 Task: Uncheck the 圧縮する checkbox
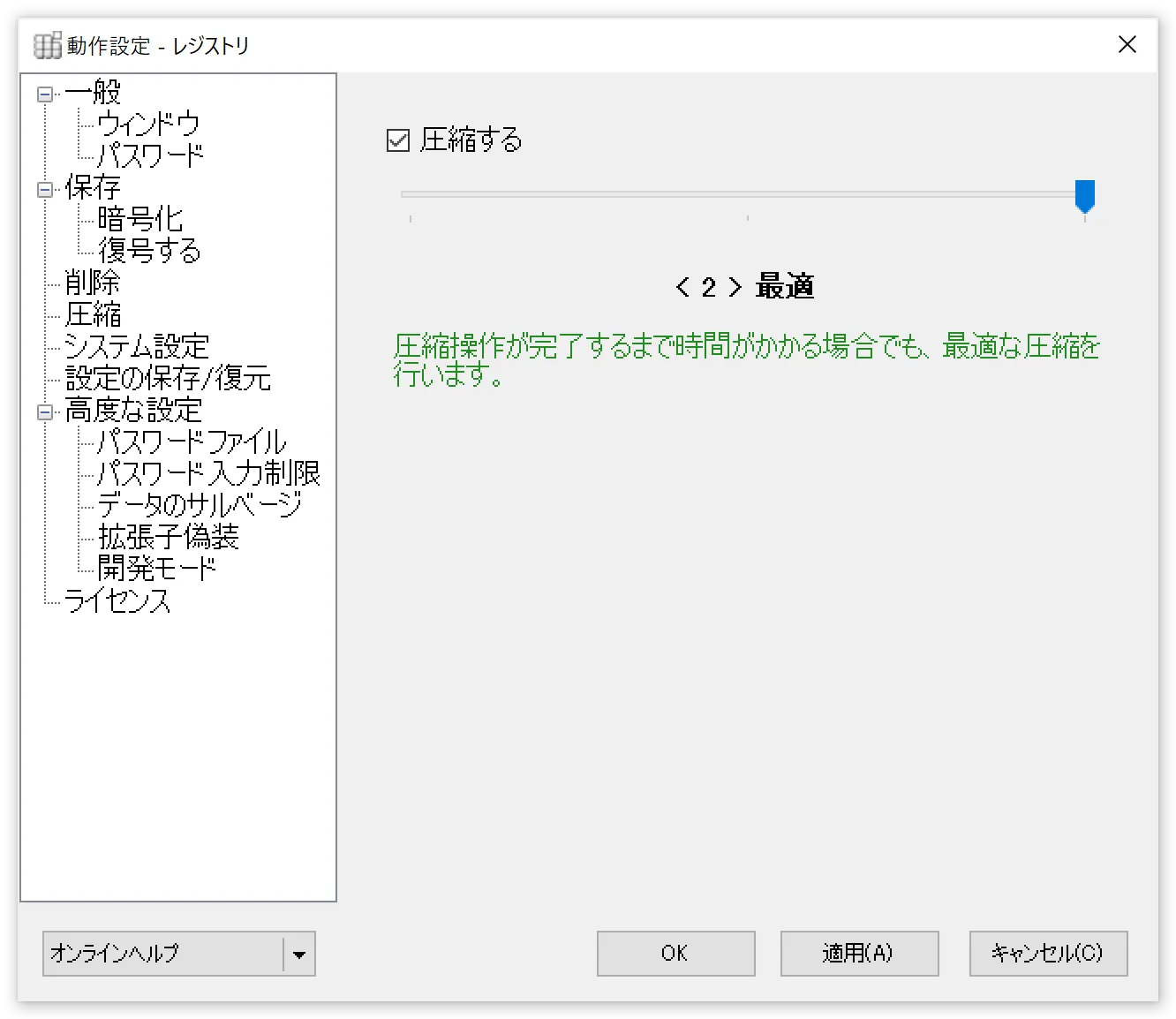tap(399, 140)
